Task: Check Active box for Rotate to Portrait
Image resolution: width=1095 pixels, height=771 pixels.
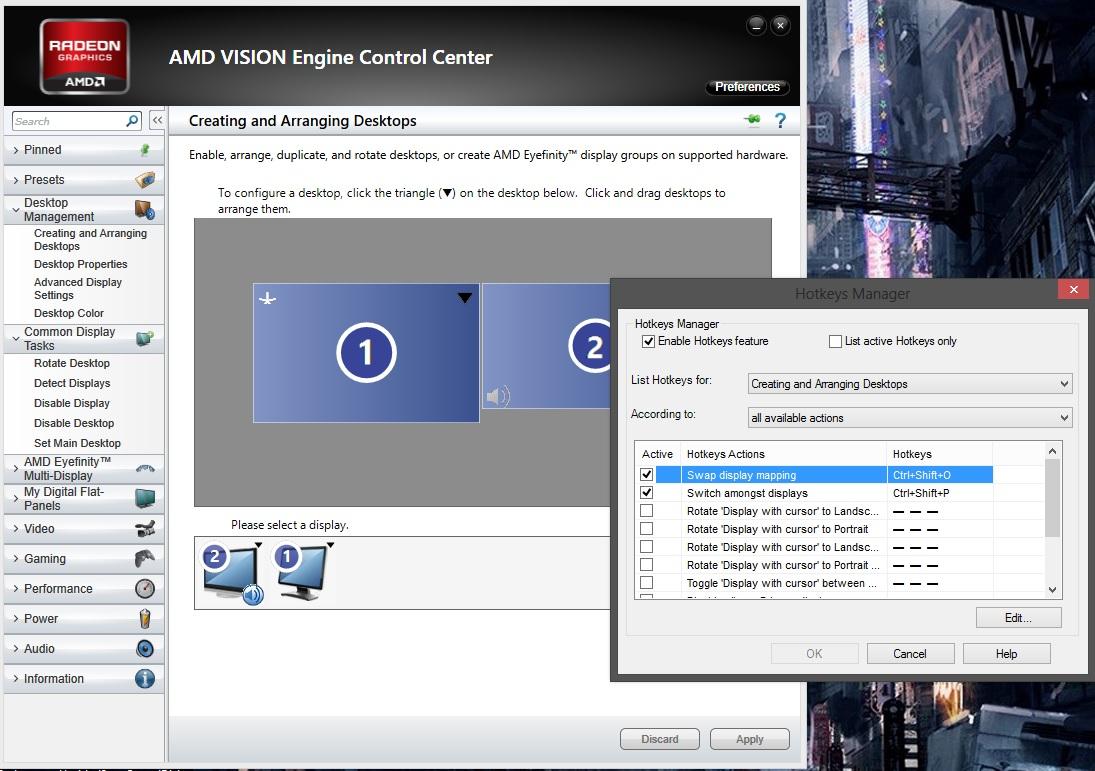Action: pyautogui.click(x=647, y=529)
